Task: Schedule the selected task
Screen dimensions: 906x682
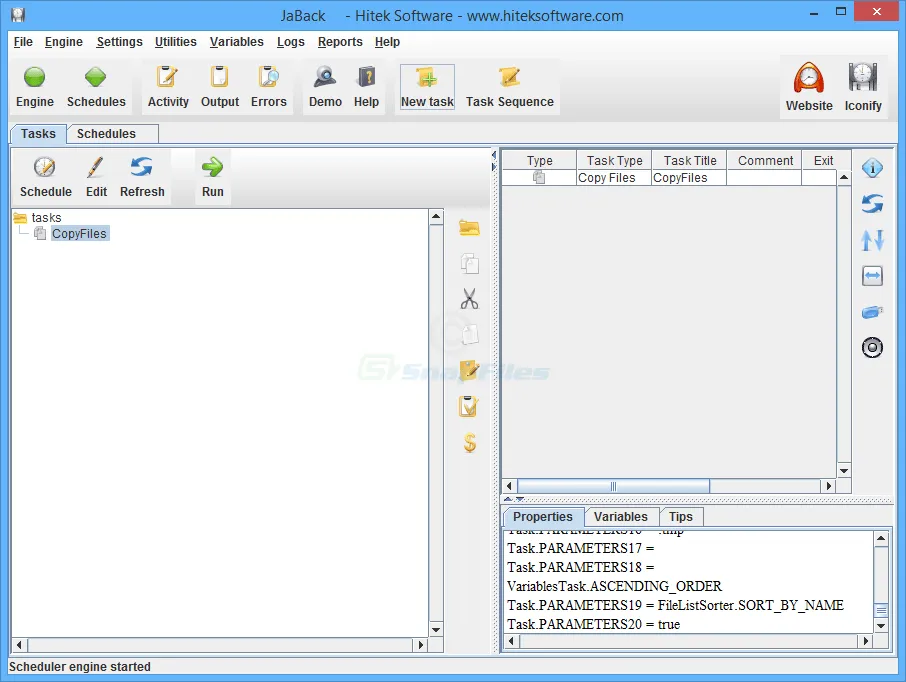Action: [45, 176]
